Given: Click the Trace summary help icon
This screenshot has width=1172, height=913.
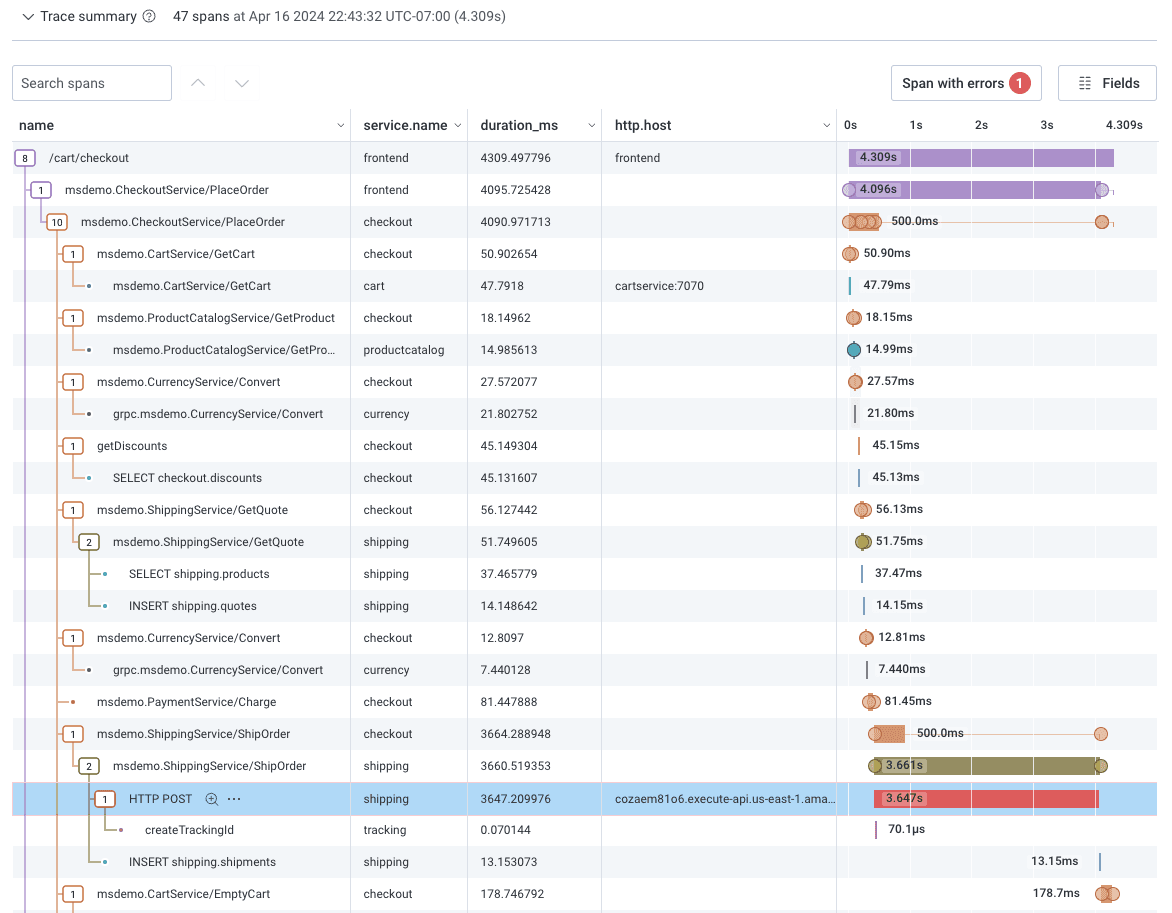Looking at the screenshot, I should coord(149,17).
